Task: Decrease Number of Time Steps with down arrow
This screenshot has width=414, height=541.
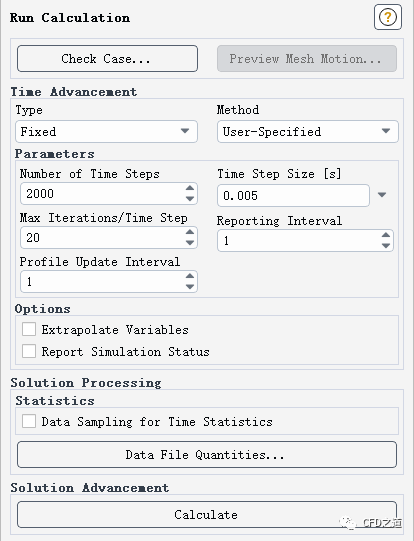Action: pyautogui.click(x=190, y=198)
